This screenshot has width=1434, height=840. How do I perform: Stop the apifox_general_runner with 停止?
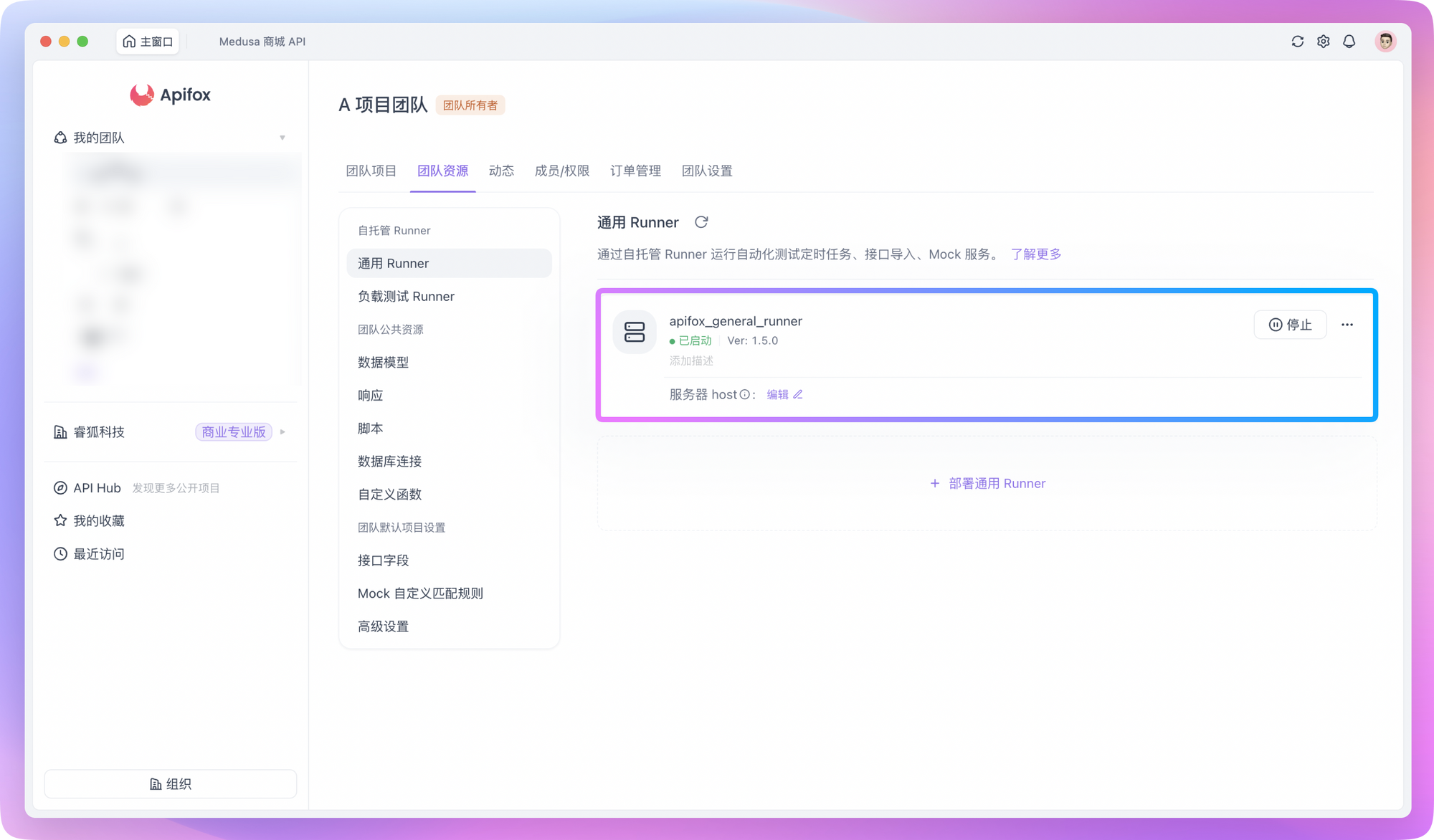pyautogui.click(x=1290, y=325)
